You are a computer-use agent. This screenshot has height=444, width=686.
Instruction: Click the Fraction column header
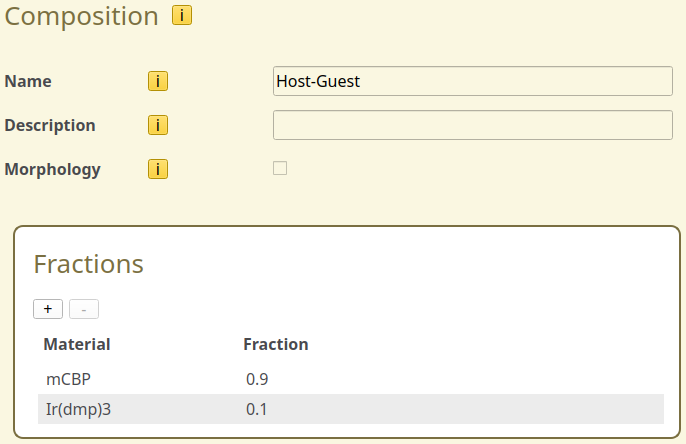click(x=276, y=344)
